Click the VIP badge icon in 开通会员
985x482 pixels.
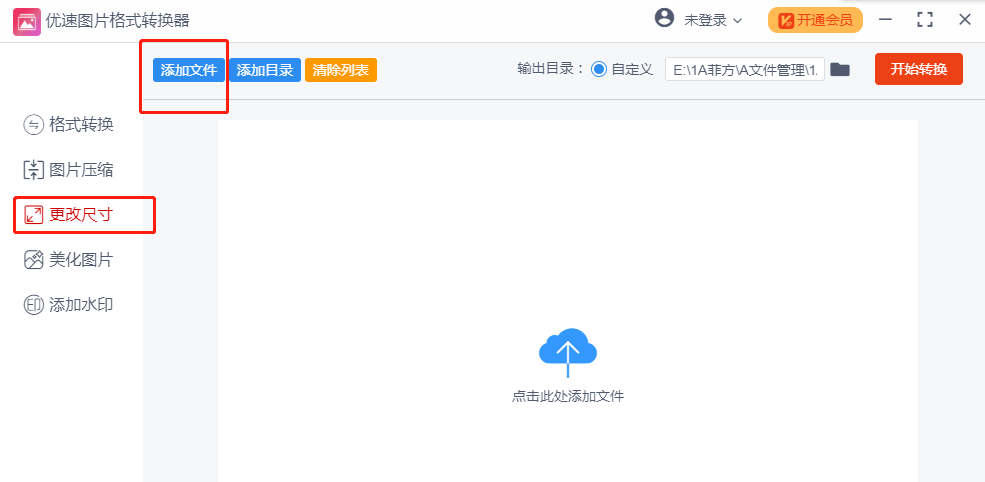pos(786,21)
